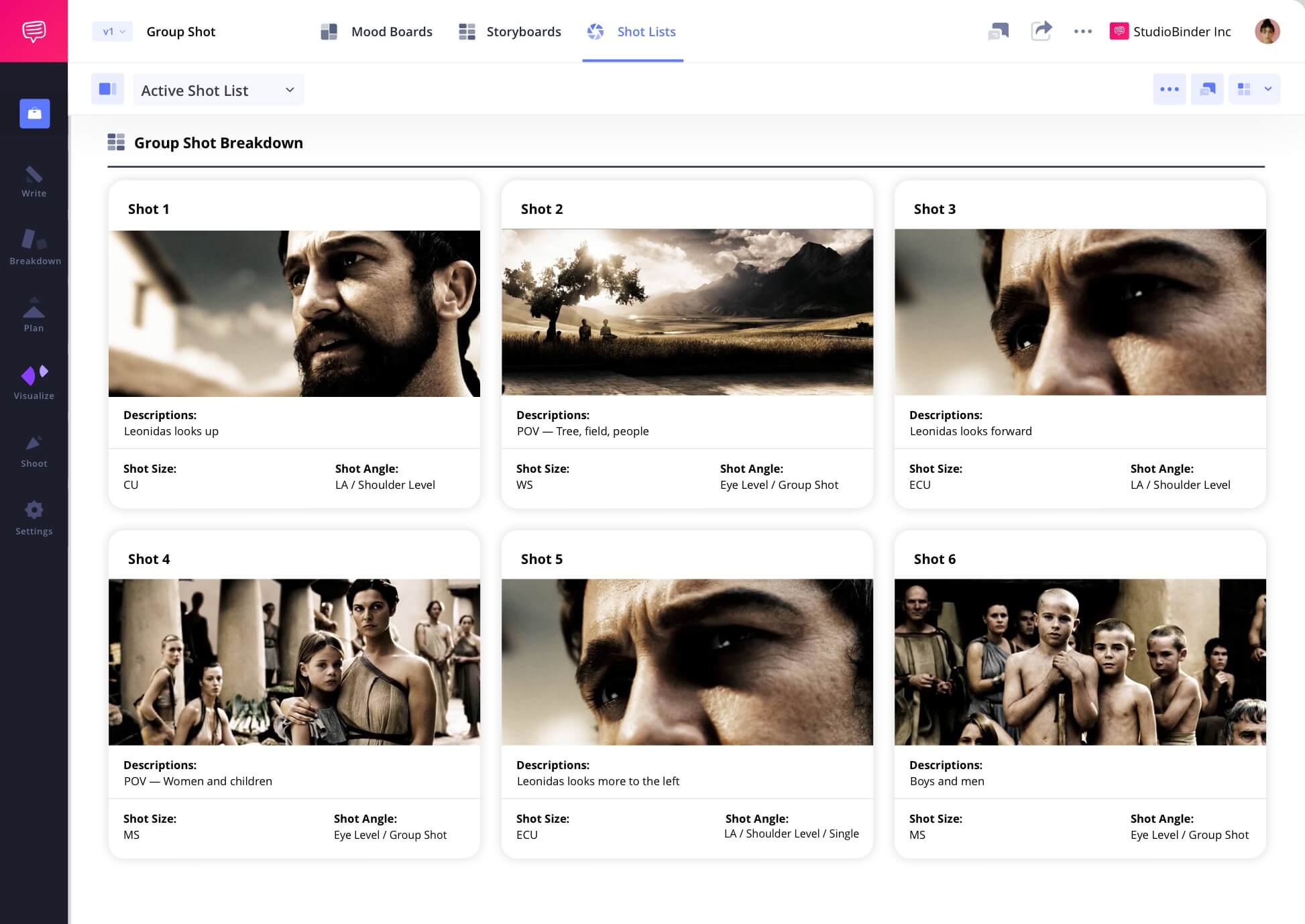Viewport: 1305px width, 924px height.
Task: Click the share arrow icon
Action: (x=1041, y=31)
